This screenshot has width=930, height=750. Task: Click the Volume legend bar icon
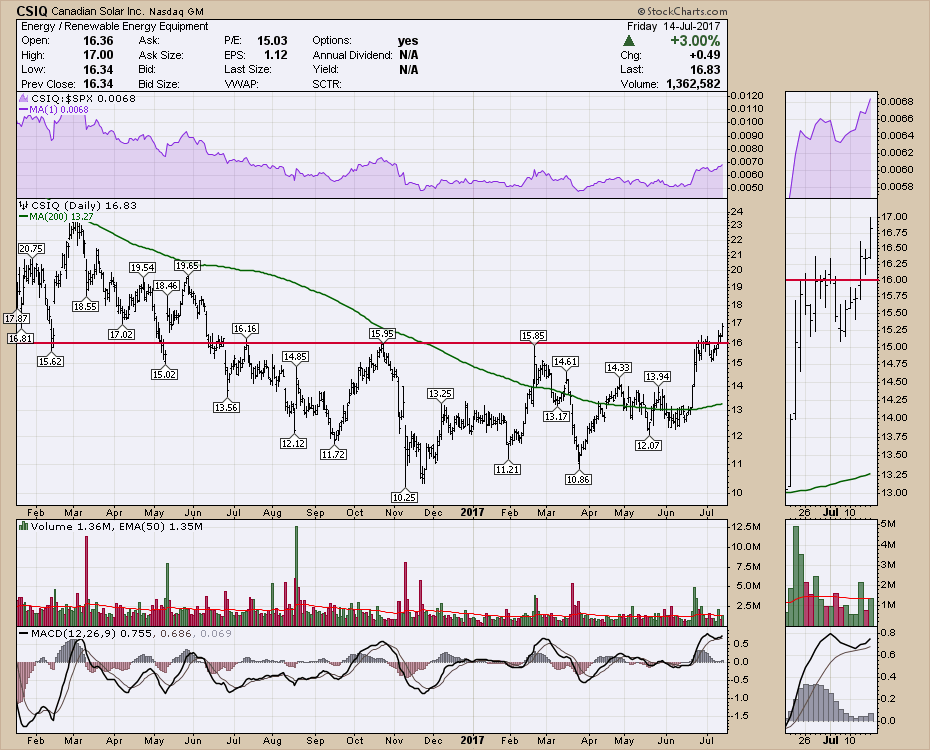(x=24, y=526)
